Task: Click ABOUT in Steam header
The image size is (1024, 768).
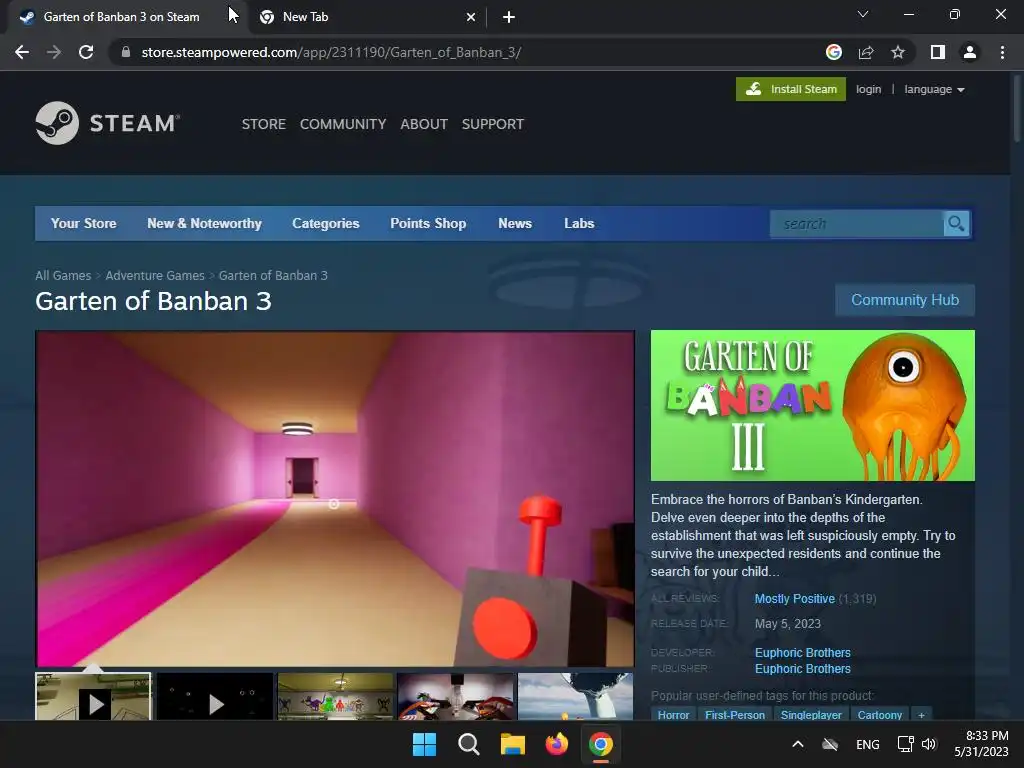Action: coord(424,124)
